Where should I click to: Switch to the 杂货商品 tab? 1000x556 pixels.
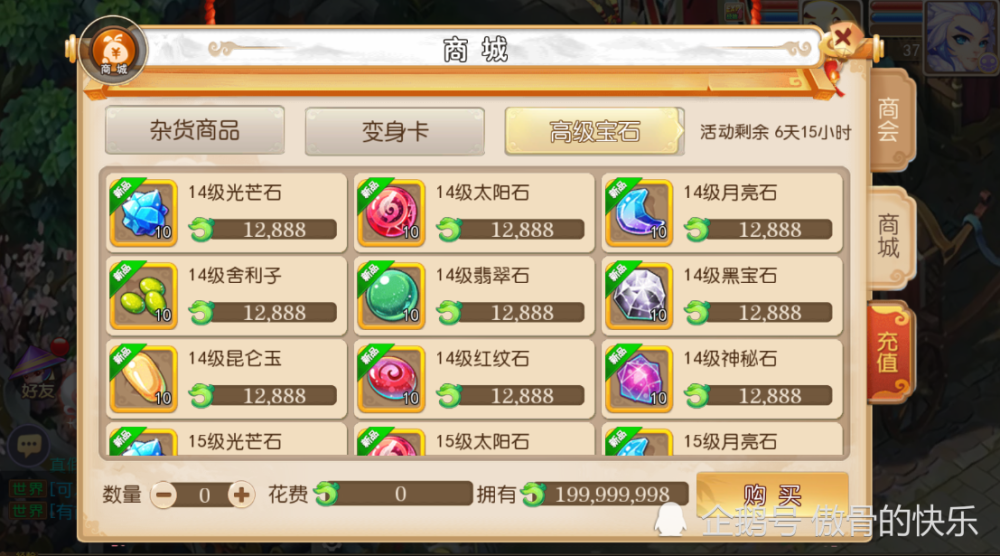click(x=195, y=131)
